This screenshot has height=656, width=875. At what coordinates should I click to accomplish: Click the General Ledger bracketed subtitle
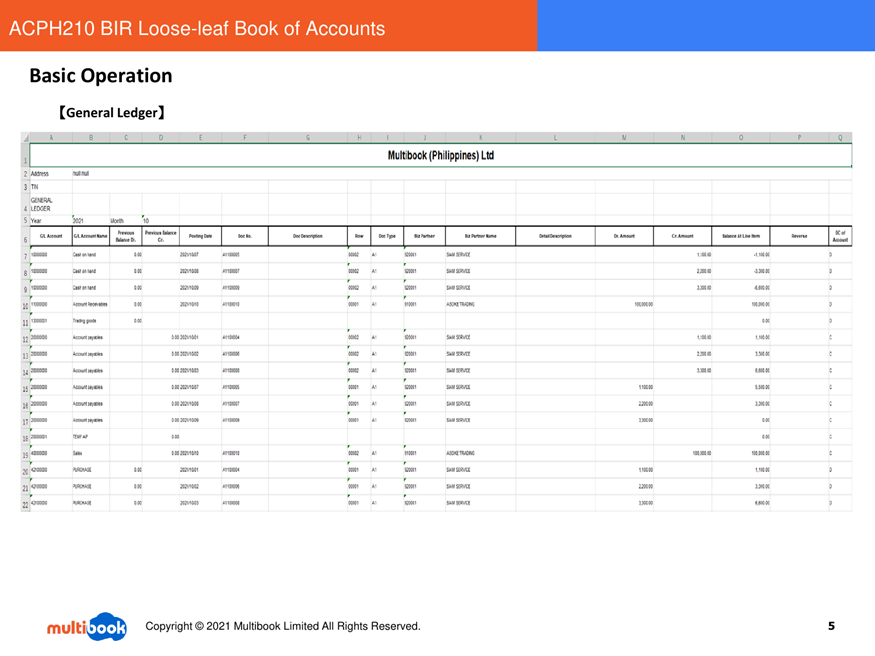click(112, 113)
